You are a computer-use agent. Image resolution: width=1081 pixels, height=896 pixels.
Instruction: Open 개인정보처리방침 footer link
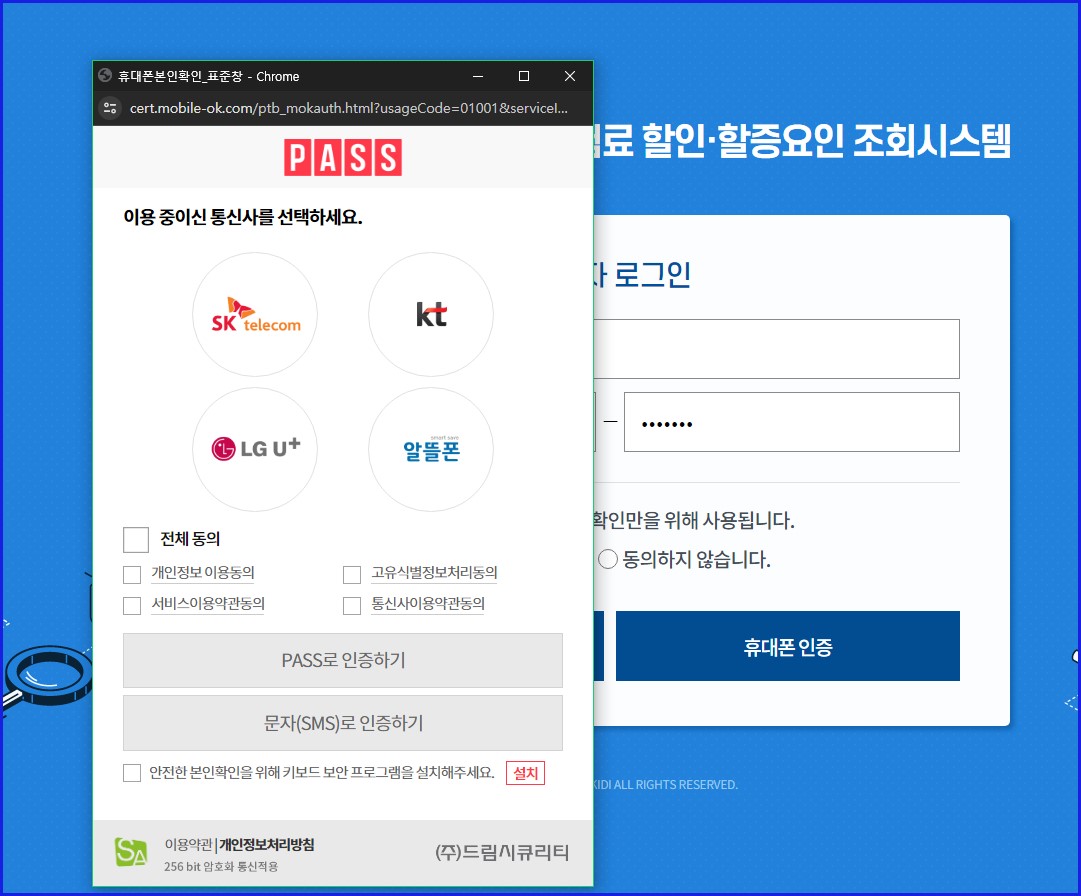pyautogui.click(x=267, y=845)
